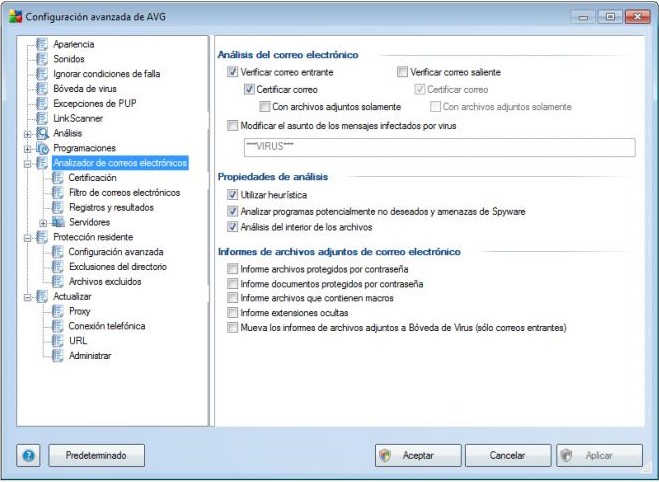Expand the Servidores tree node
This screenshot has width=659, height=482.
point(43,223)
